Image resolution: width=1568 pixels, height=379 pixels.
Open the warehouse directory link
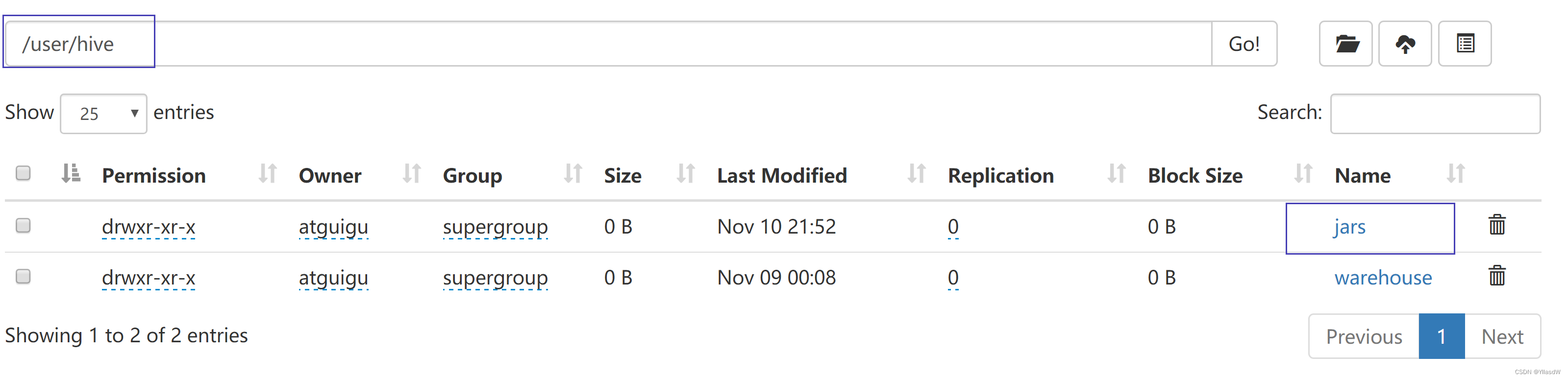click(1383, 278)
